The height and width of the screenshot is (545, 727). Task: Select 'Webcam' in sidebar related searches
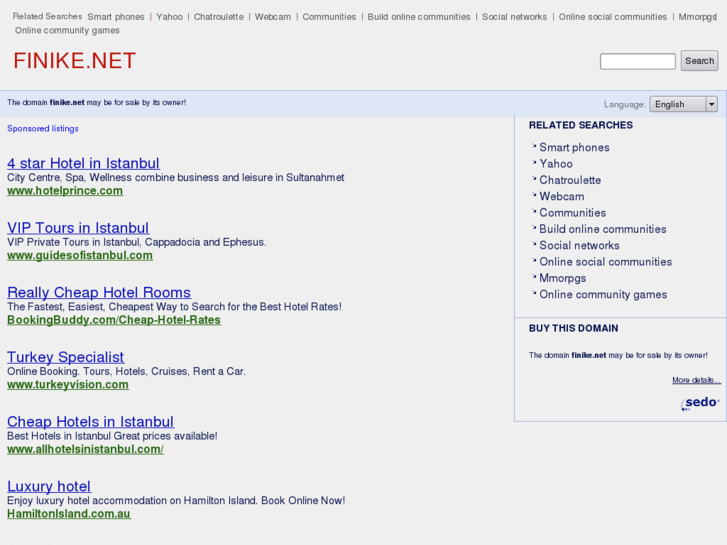click(561, 196)
